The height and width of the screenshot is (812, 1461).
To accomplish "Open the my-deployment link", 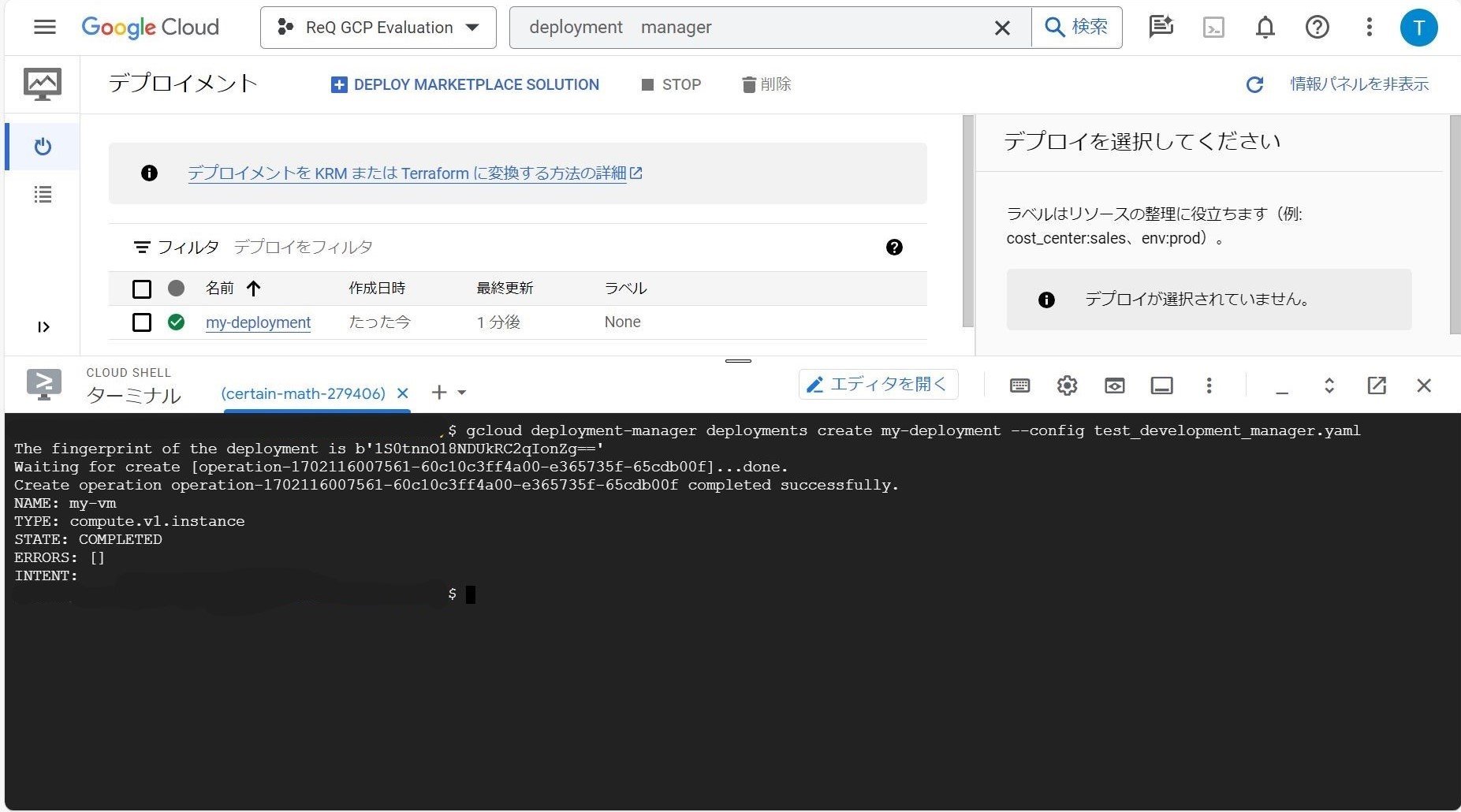I will point(259,322).
